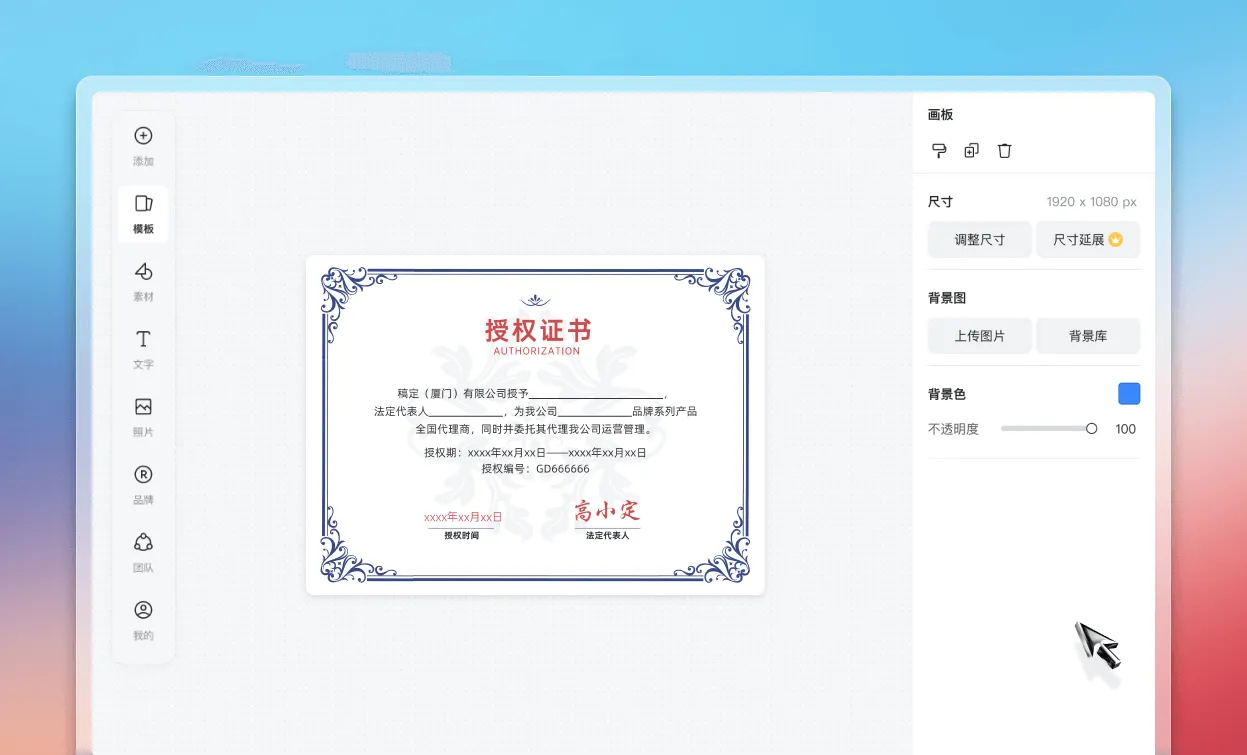Select the 模板 templates tab
Screen dimensions: 1247x755
(x=143, y=213)
